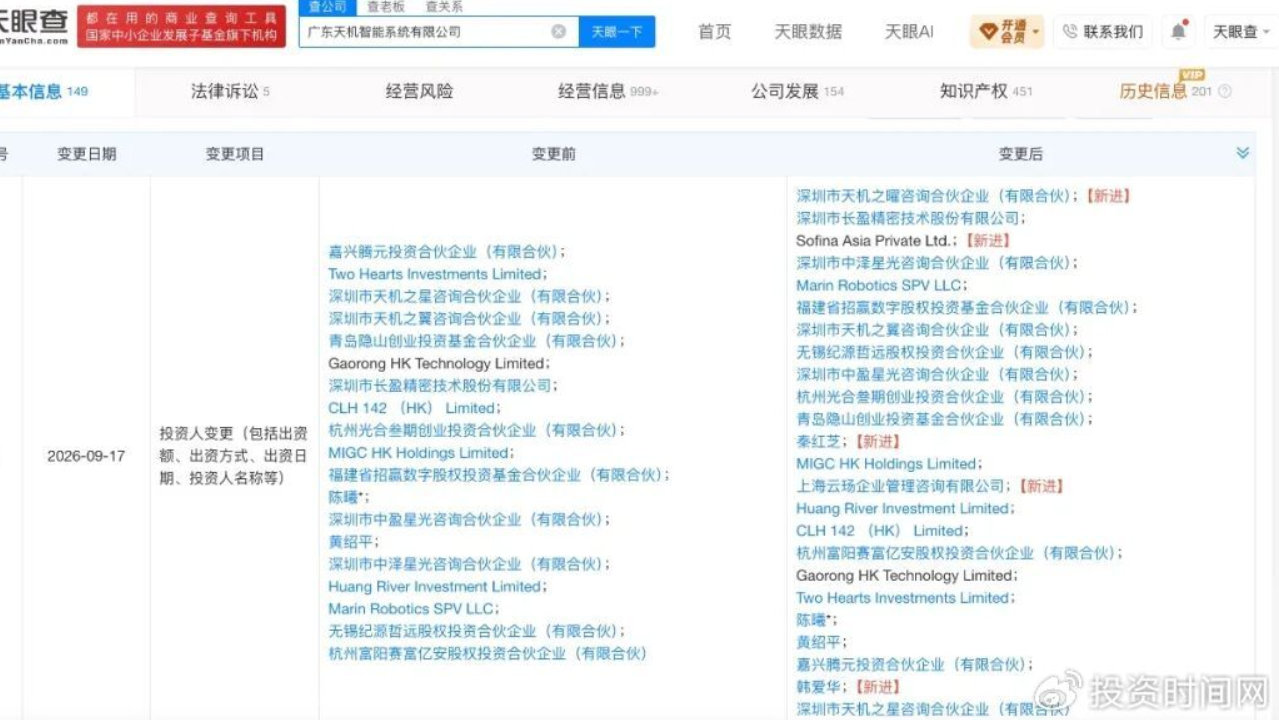This screenshot has height=720, width=1279.
Task: Clear the search box with the X icon
Action: 559,31
